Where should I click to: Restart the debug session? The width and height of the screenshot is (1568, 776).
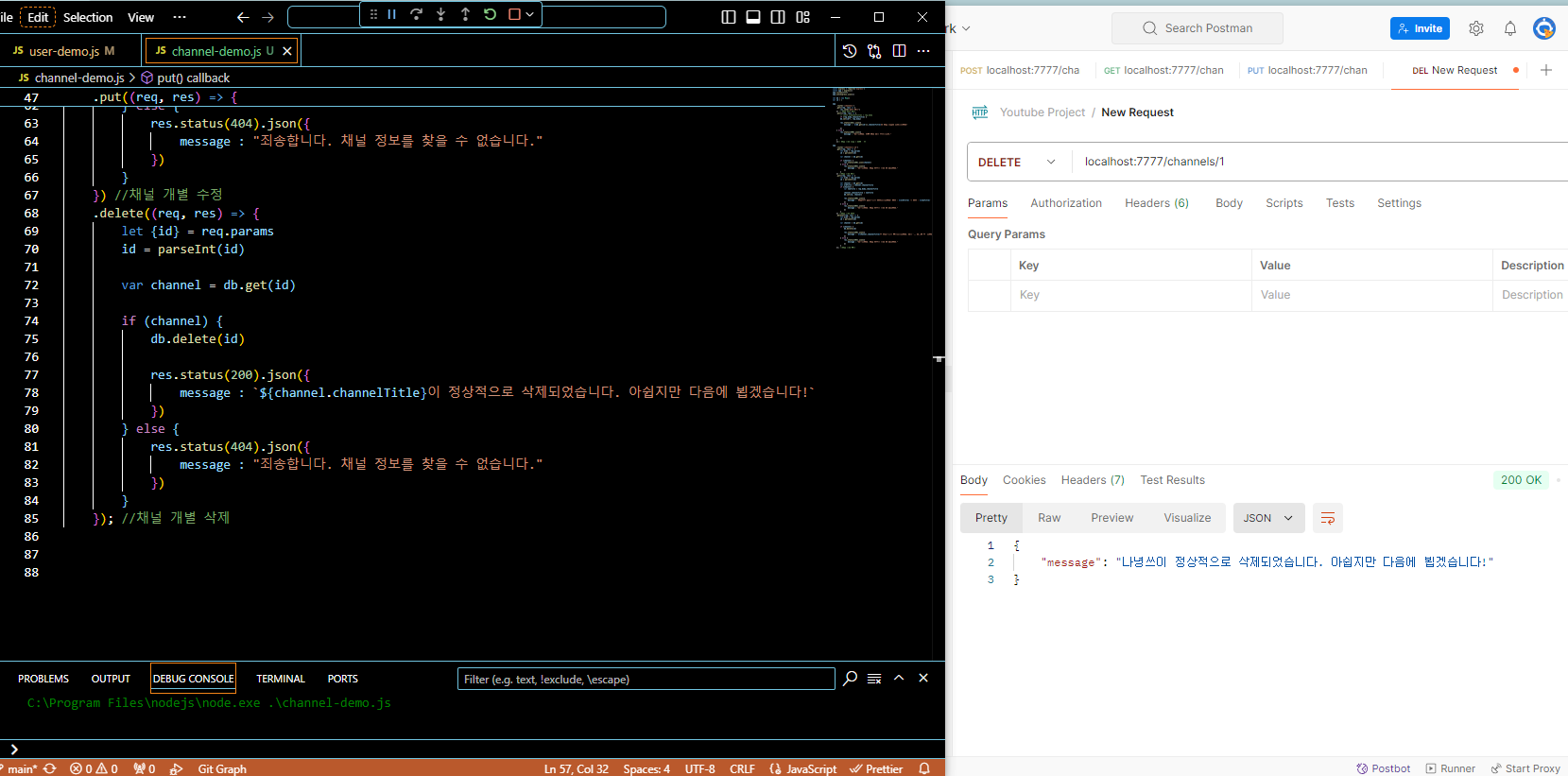[490, 14]
